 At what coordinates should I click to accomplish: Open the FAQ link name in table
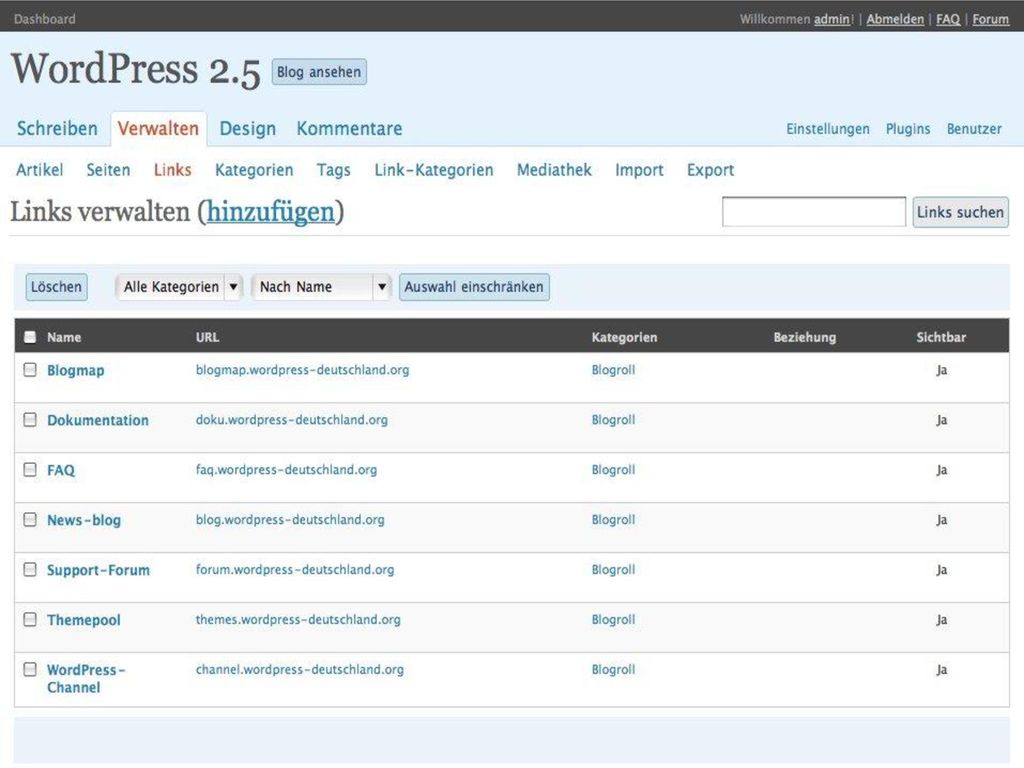point(61,470)
